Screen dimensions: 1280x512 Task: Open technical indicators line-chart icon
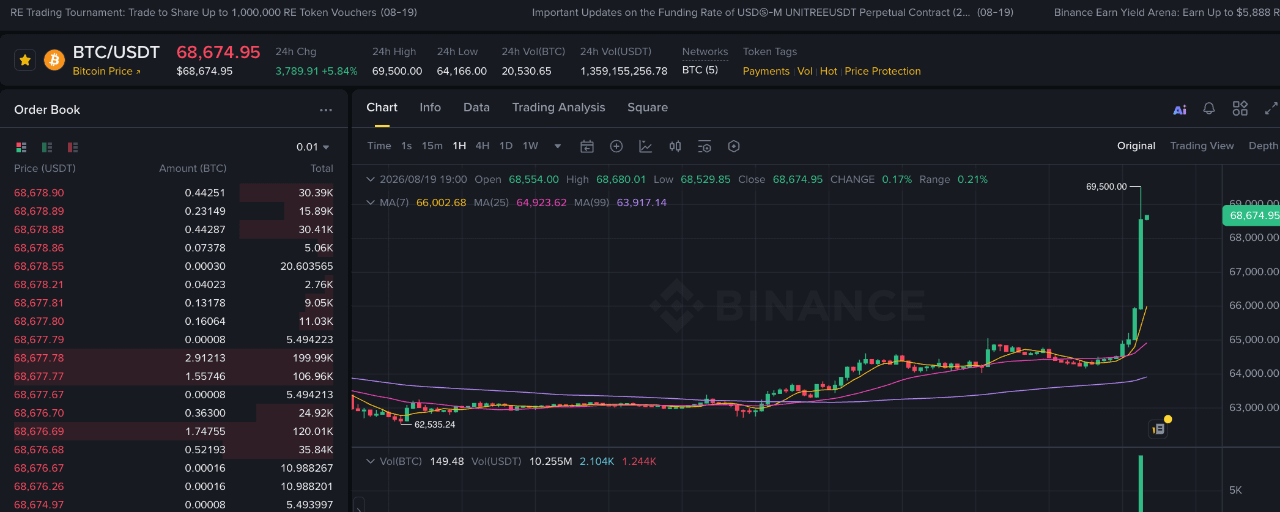coord(646,146)
